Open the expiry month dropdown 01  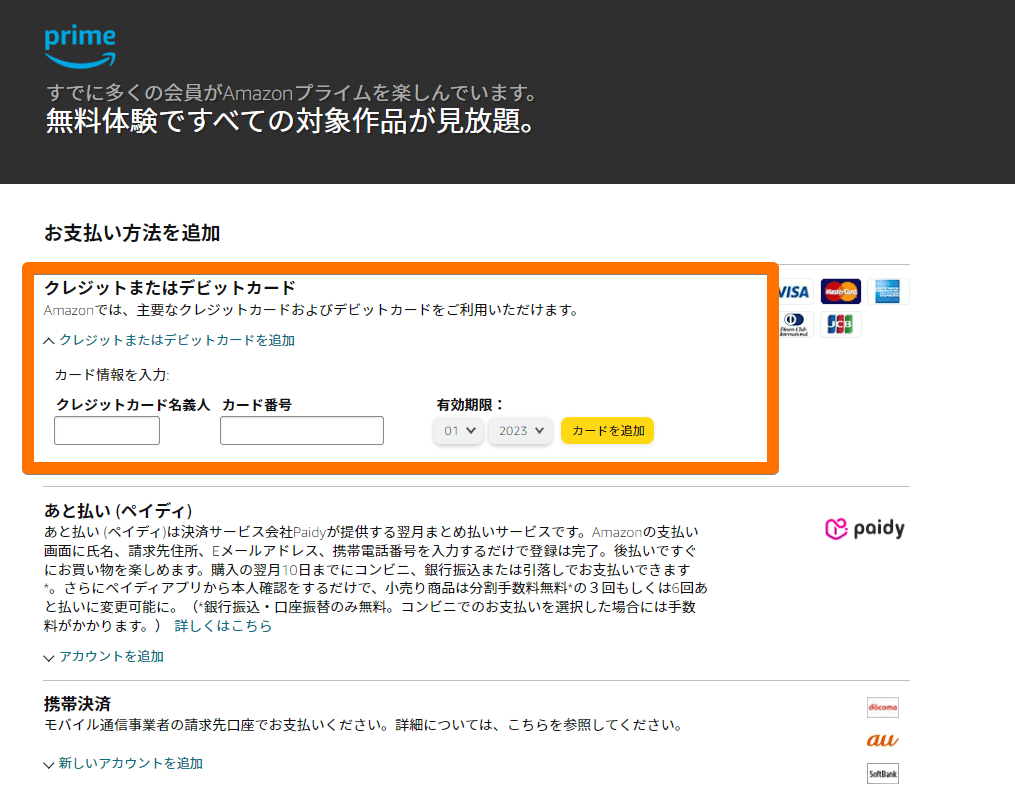[458, 431]
